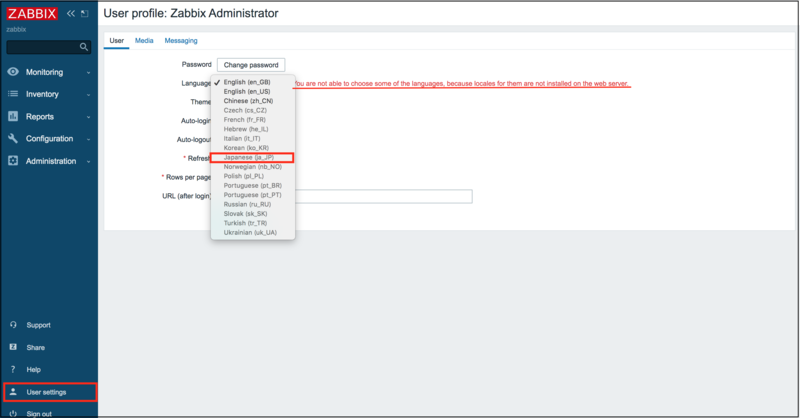The height and width of the screenshot is (418, 800).
Task: Switch to the Messaging tab
Action: (x=181, y=40)
